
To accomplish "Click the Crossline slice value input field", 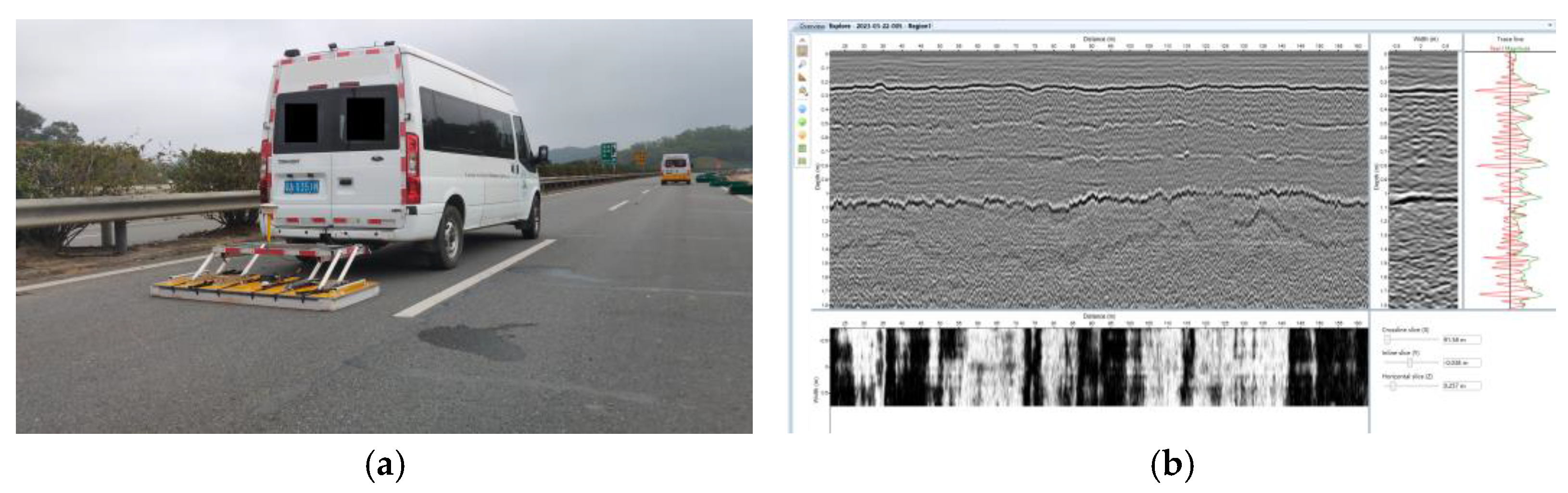I will [x=1461, y=340].
